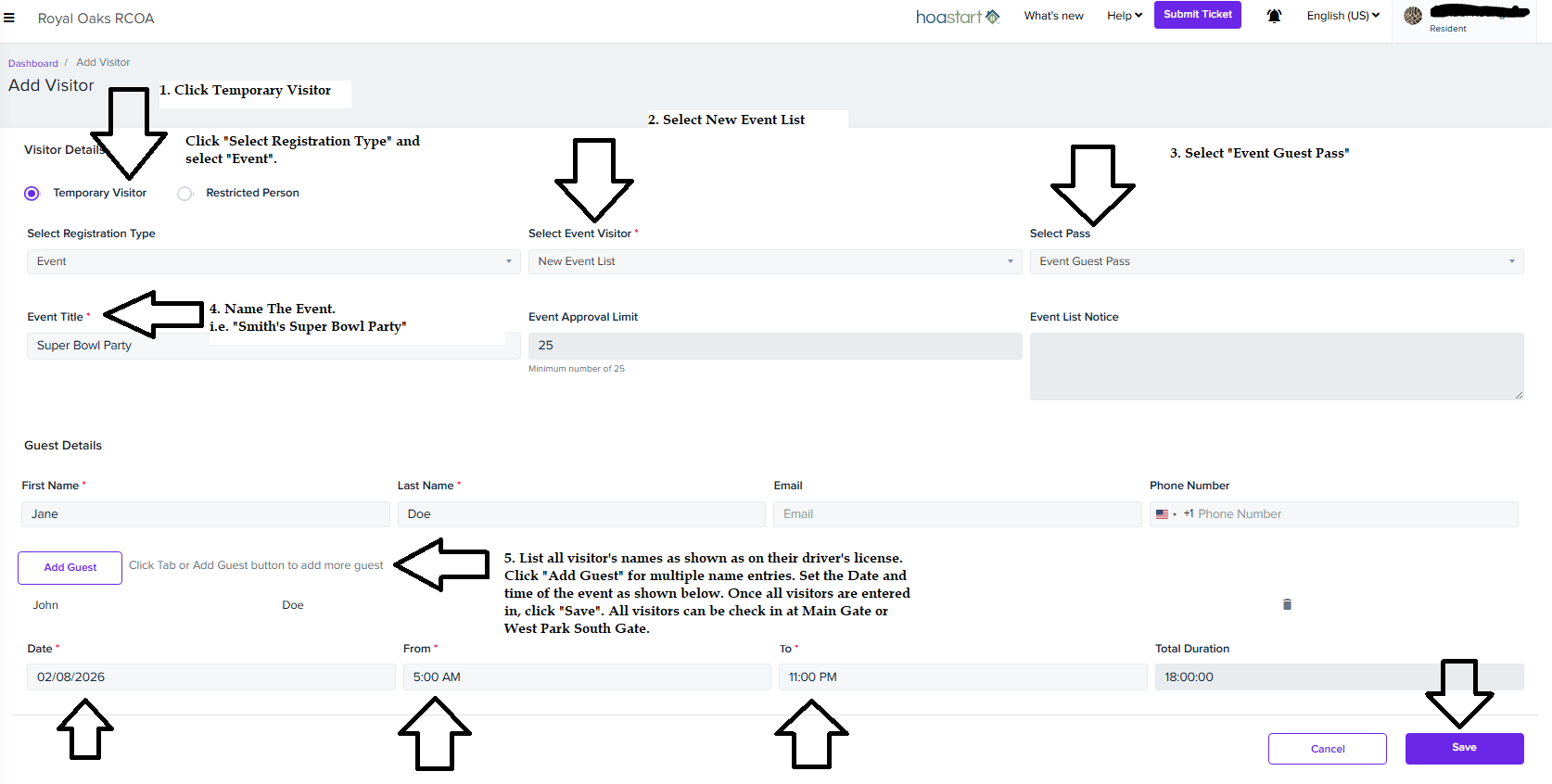This screenshot has width=1552, height=784.
Task: Open the Select Registration Type dropdown
Action: (273, 261)
